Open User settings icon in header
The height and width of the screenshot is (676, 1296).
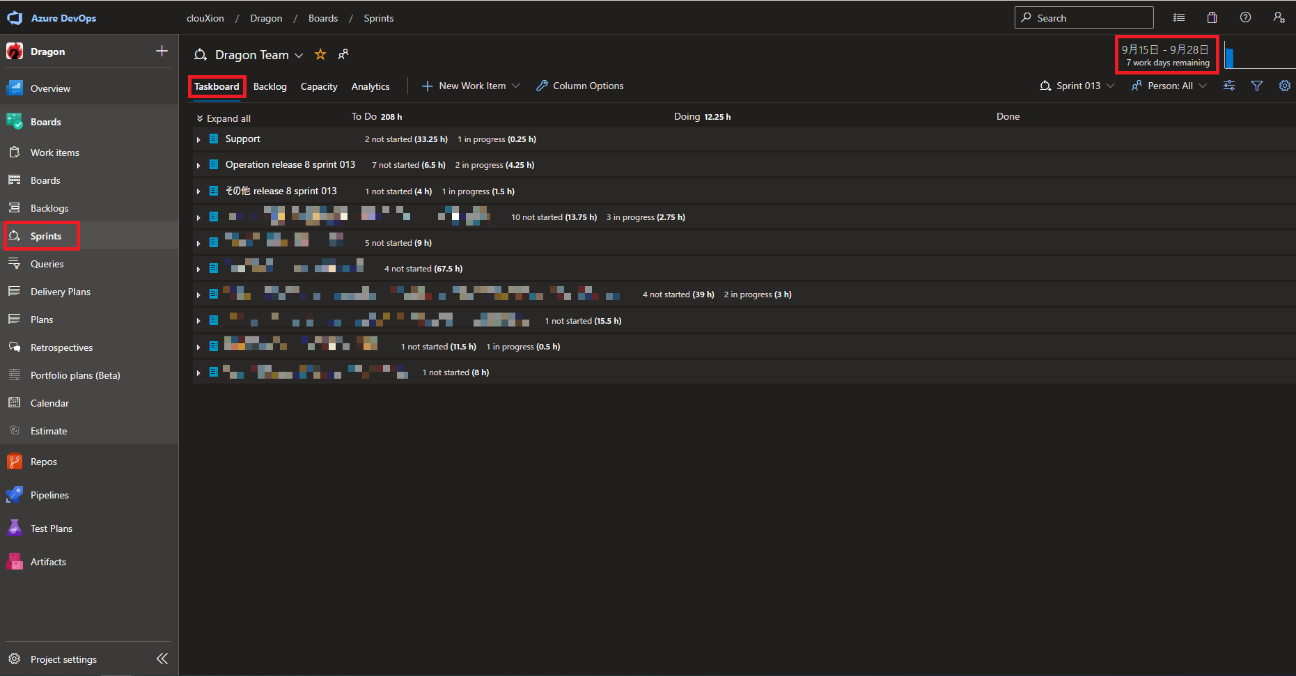point(1278,18)
